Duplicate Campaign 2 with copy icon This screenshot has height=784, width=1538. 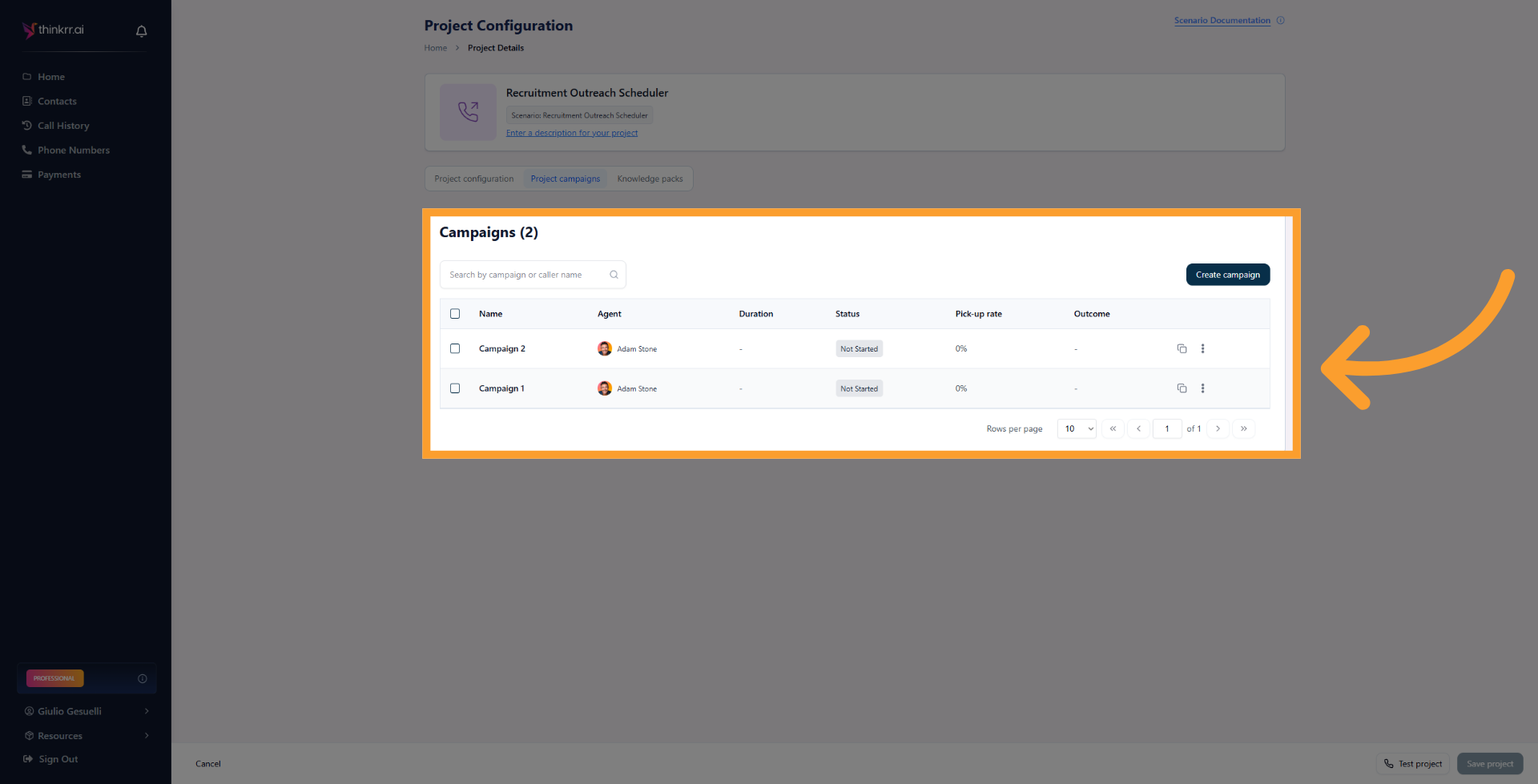point(1182,349)
